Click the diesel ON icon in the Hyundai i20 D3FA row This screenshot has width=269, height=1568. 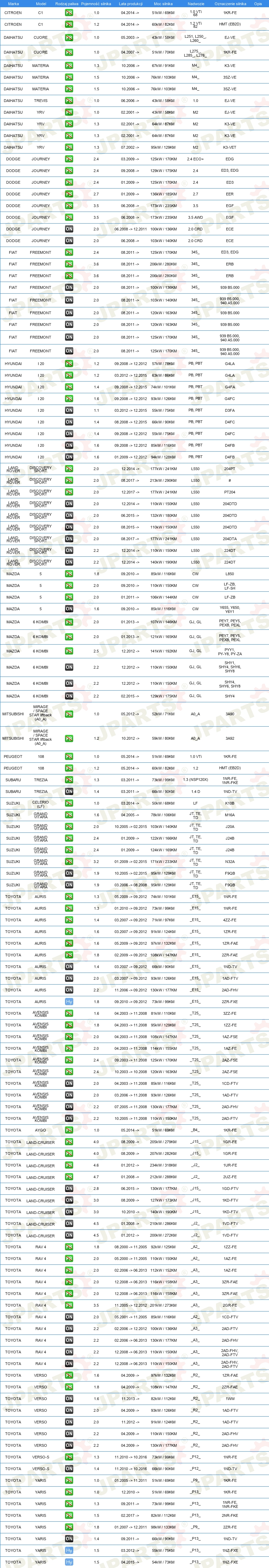click(69, 410)
